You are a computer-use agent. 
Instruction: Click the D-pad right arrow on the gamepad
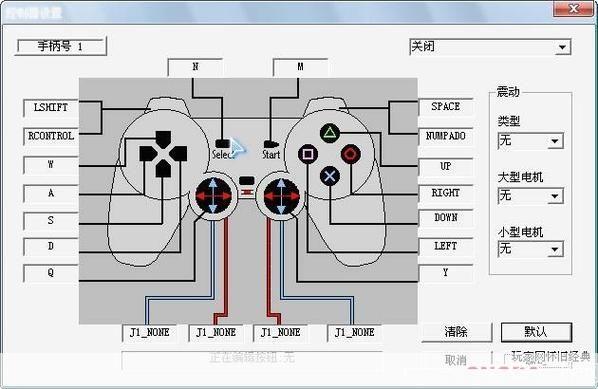[178, 154]
